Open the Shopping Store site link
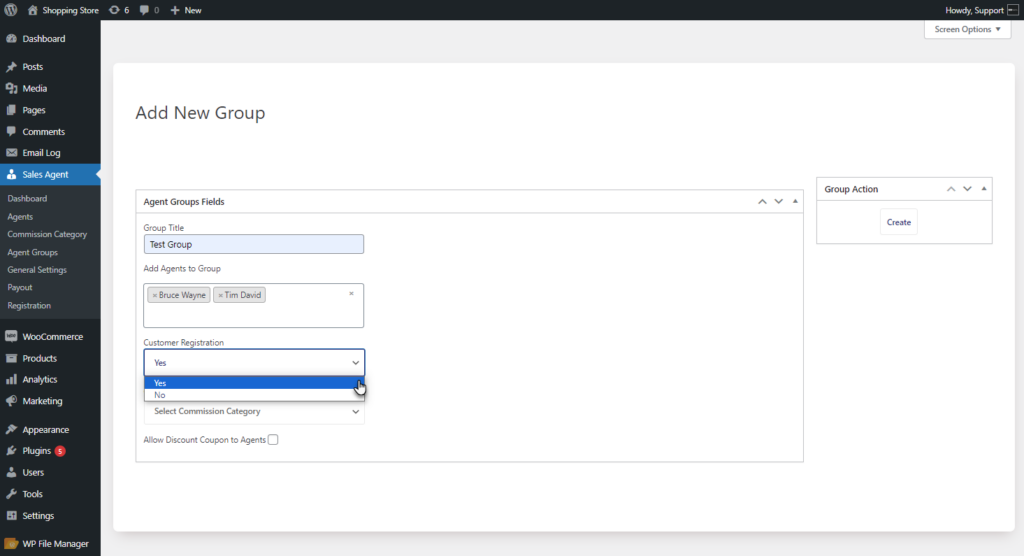This screenshot has width=1024, height=556. point(71,10)
